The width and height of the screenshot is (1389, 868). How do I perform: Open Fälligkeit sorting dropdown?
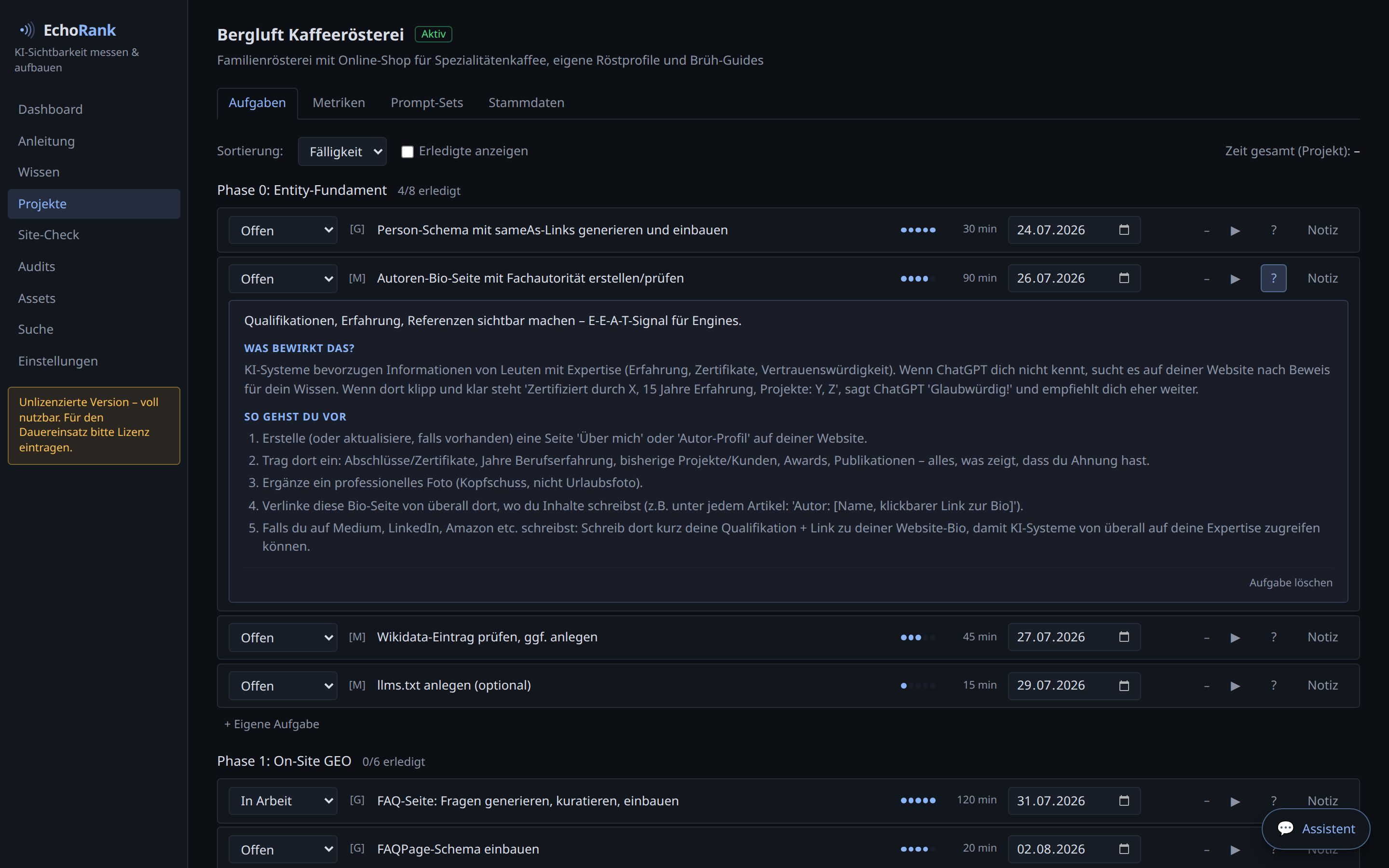342,151
